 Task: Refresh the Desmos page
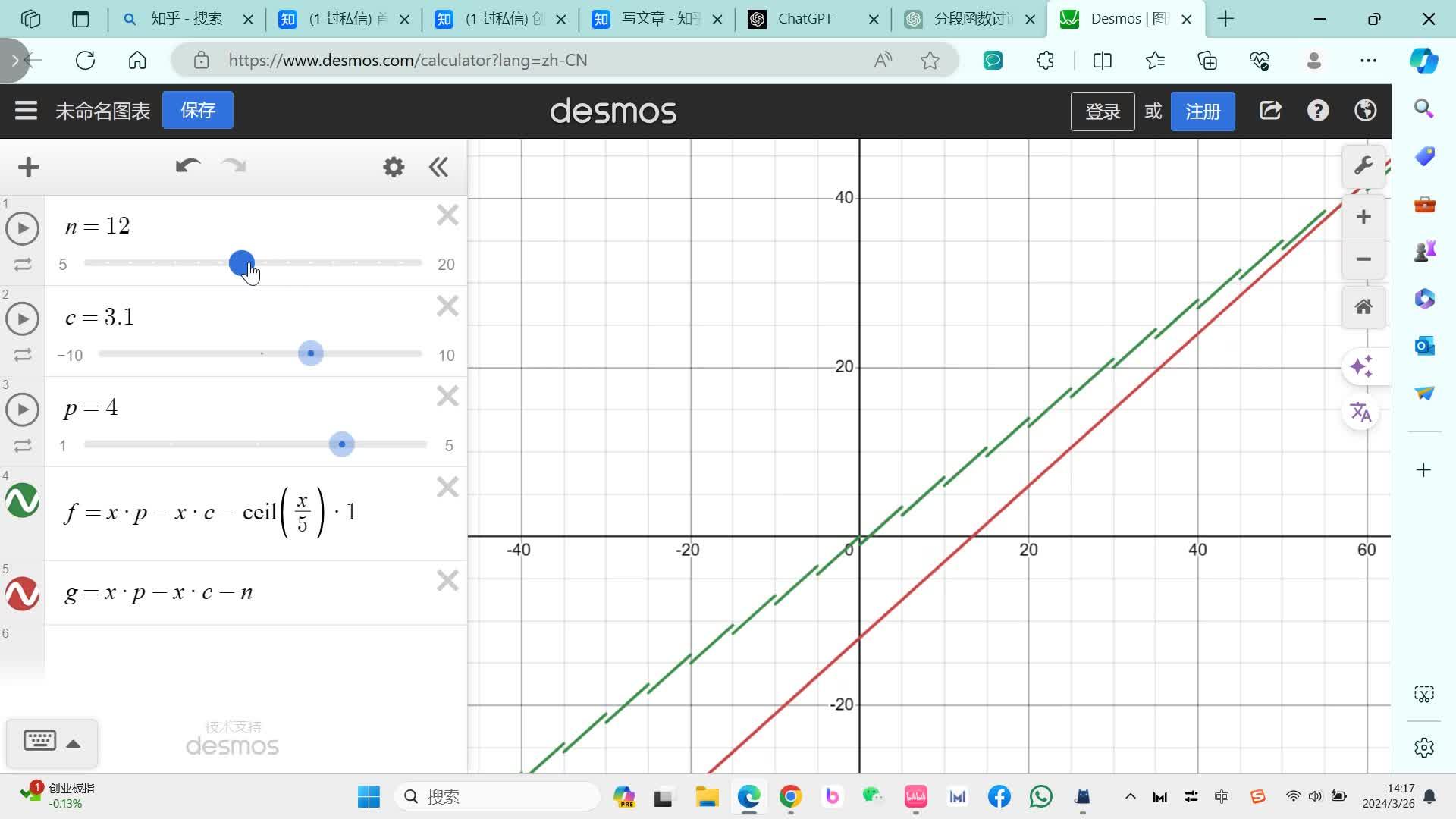point(85,61)
